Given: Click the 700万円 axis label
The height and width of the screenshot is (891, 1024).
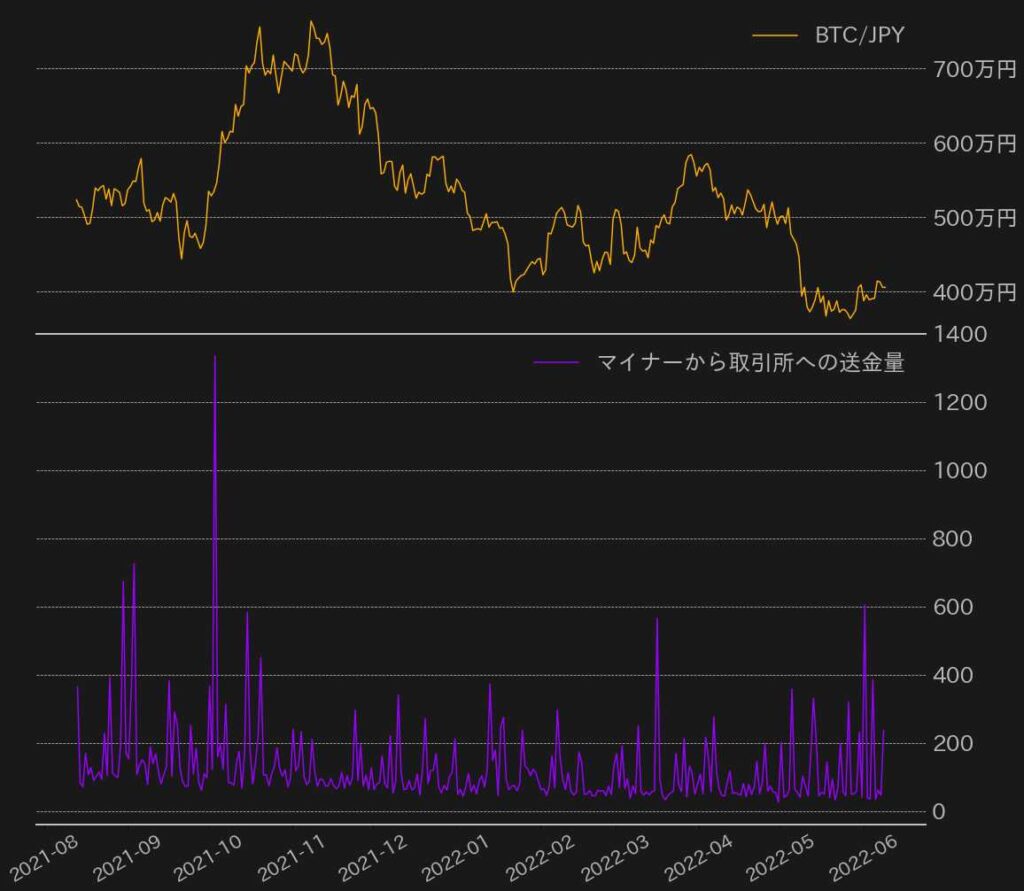Looking at the screenshot, I should point(974,69).
